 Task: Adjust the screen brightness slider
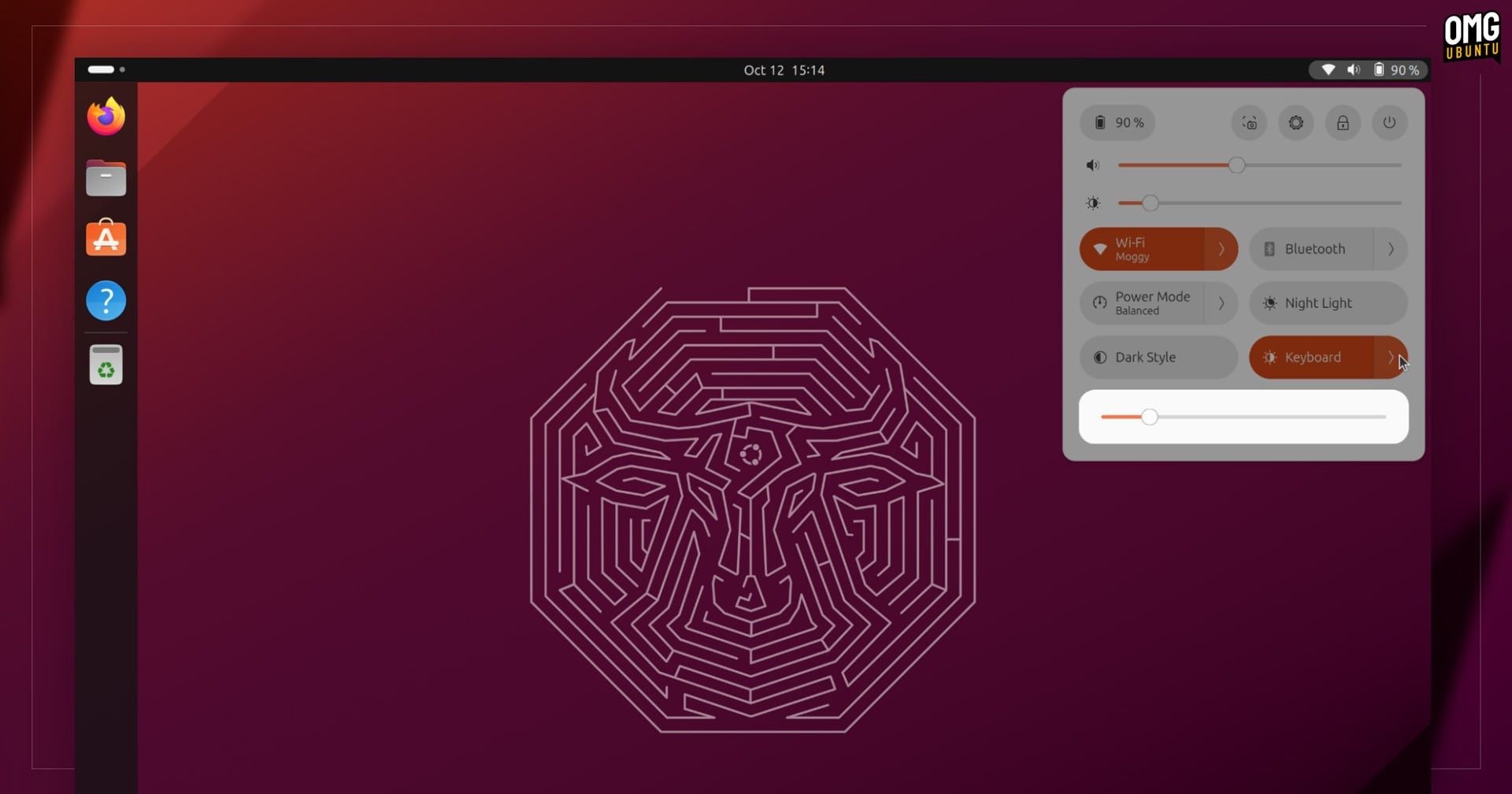pyautogui.click(x=1259, y=203)
